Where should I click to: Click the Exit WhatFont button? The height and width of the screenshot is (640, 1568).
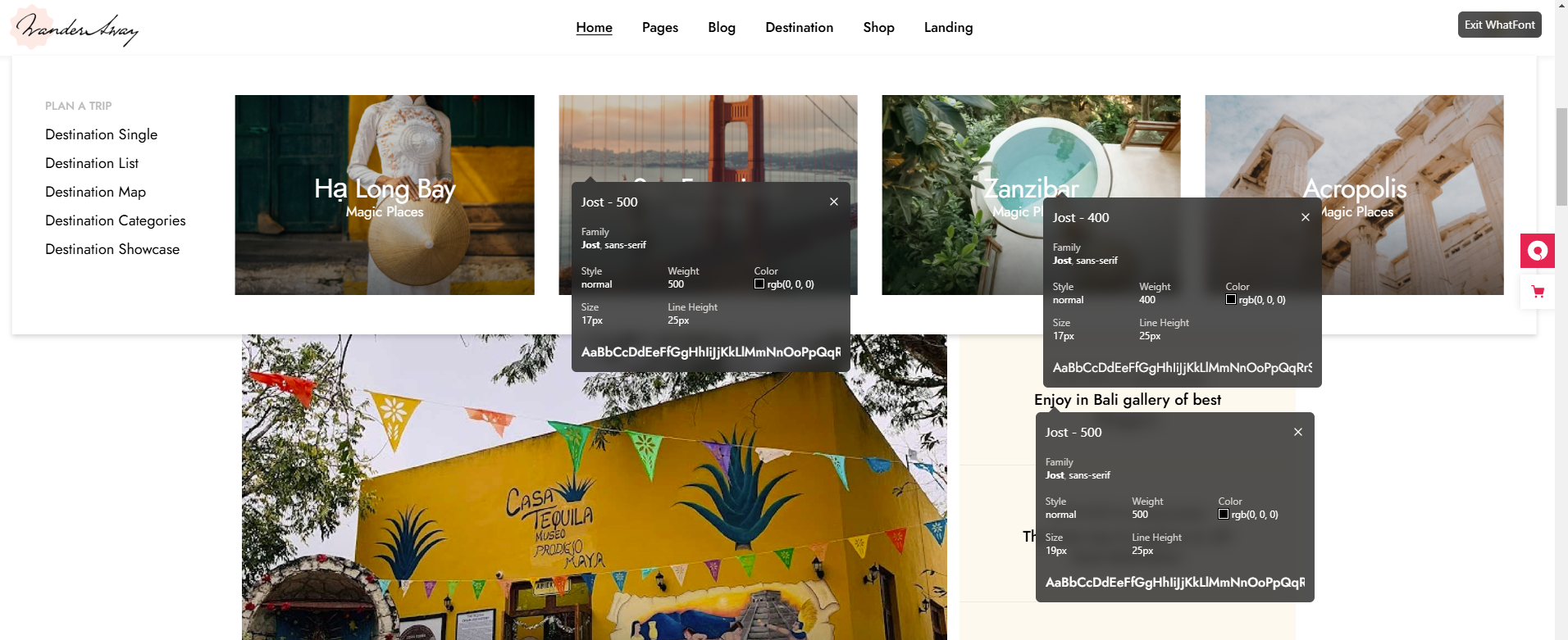pos(1500,25)
